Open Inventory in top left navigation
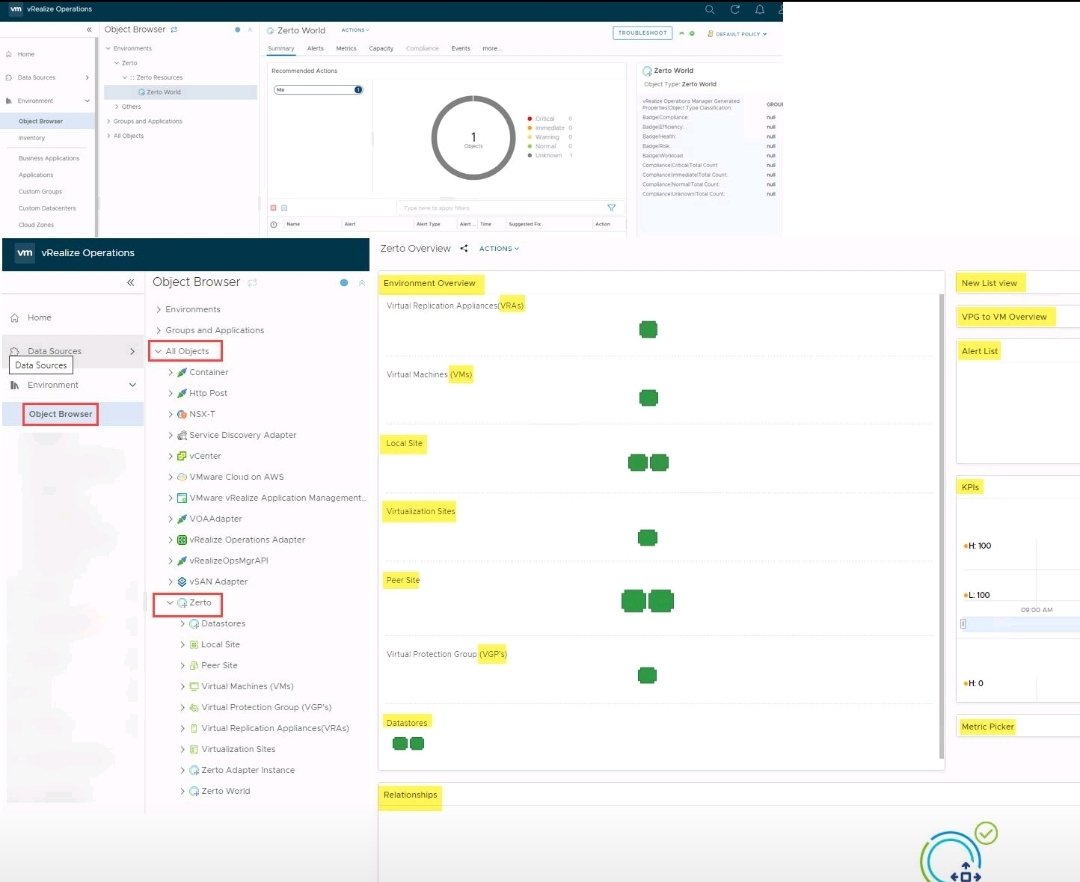The image size is (1080, 882). [32, 138]
